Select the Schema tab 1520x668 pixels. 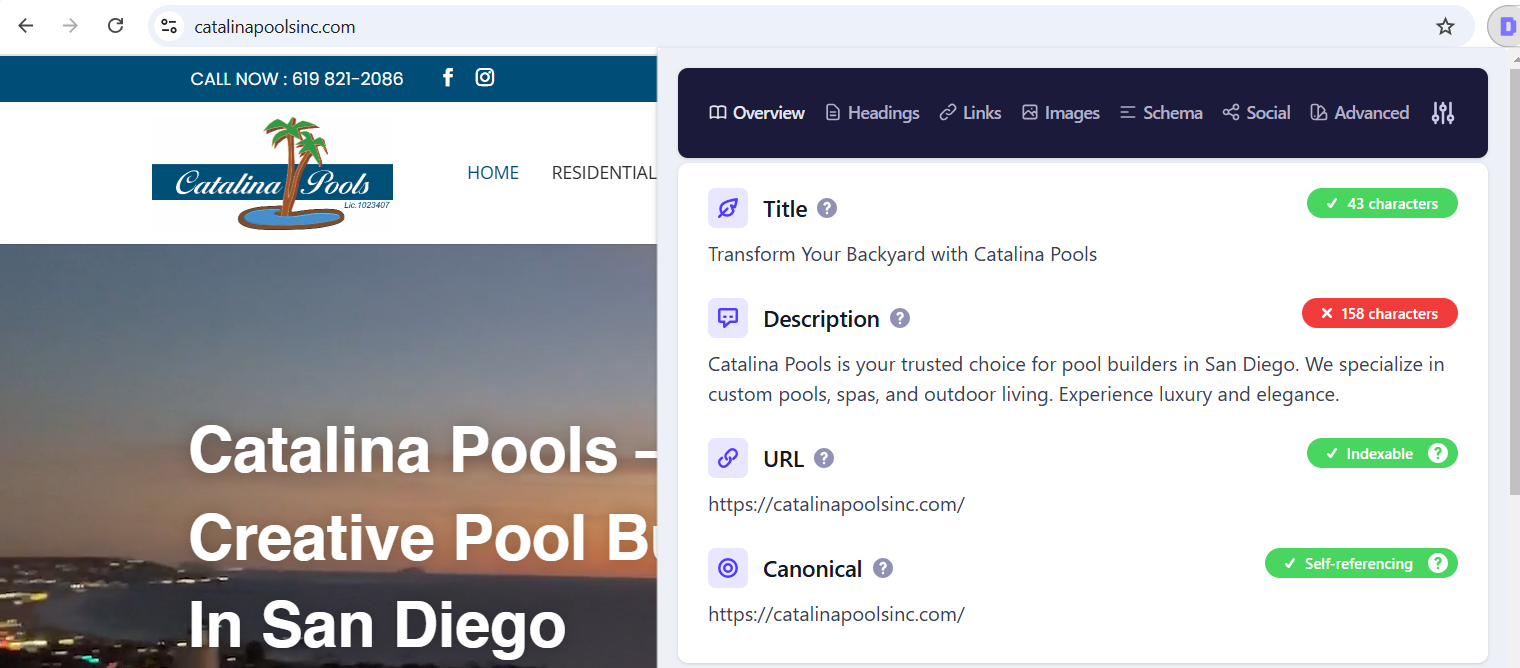(1161, 113)
